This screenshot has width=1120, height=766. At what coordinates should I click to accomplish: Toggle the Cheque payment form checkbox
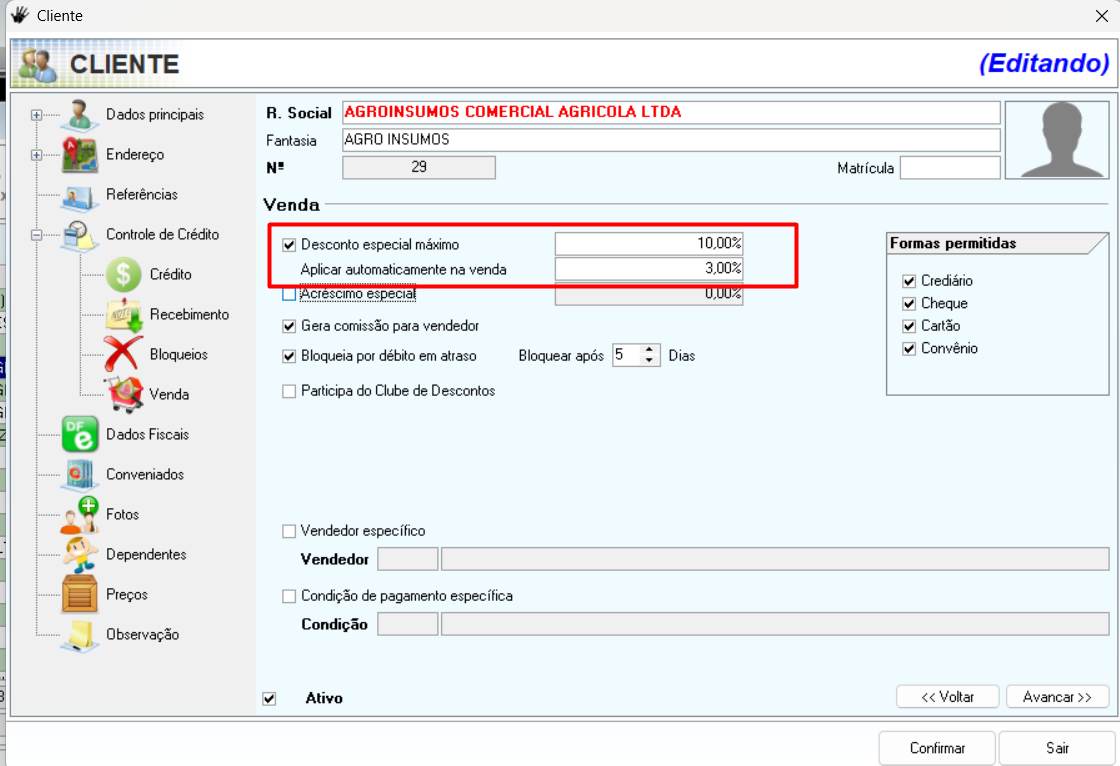(x=909, y=304)
